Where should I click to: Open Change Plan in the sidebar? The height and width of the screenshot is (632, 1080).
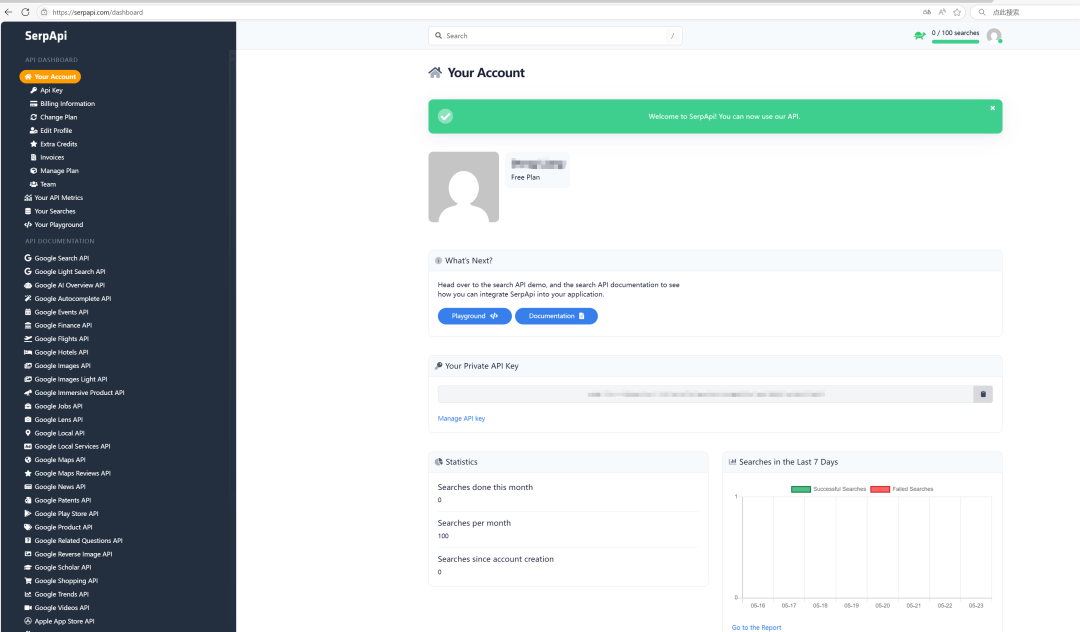[x=59, y=117]
